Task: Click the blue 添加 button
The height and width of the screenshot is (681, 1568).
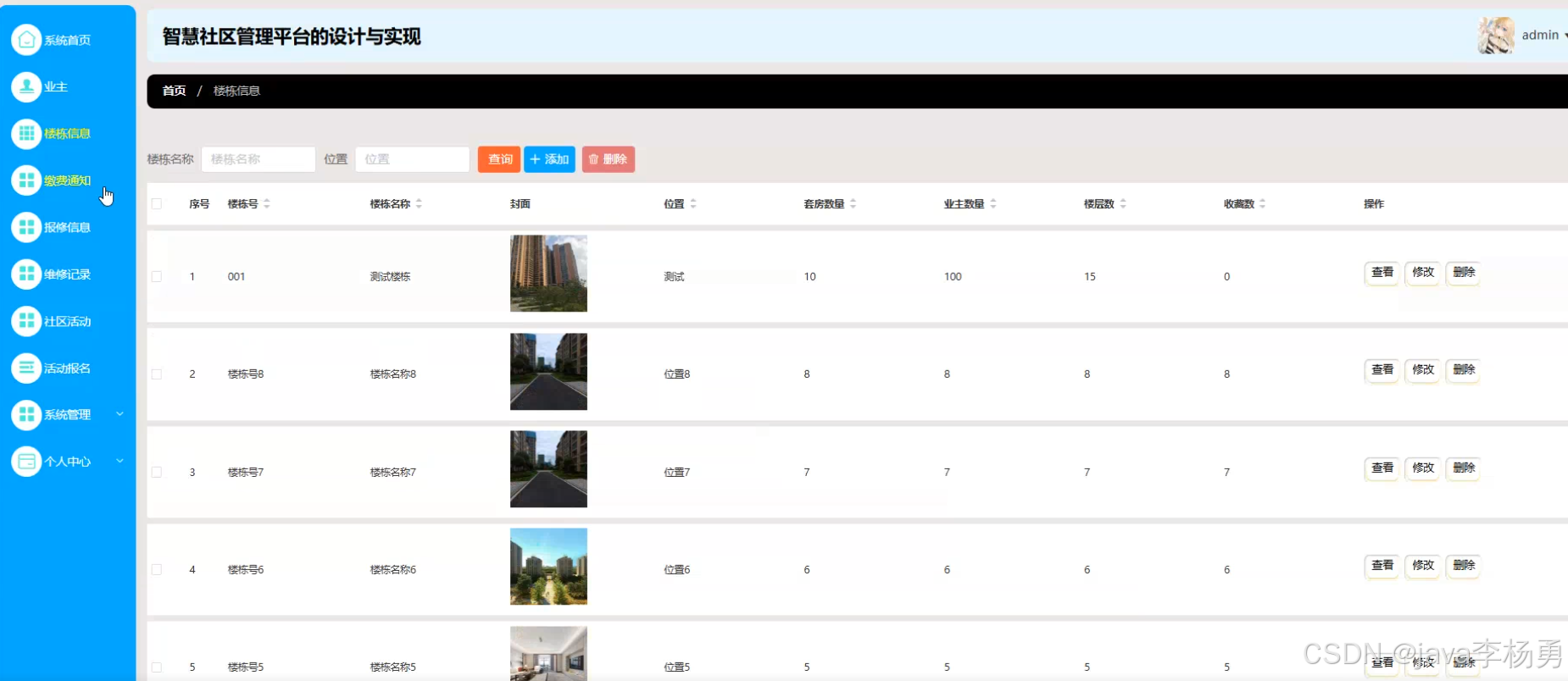Action: [x=549, y=159]
